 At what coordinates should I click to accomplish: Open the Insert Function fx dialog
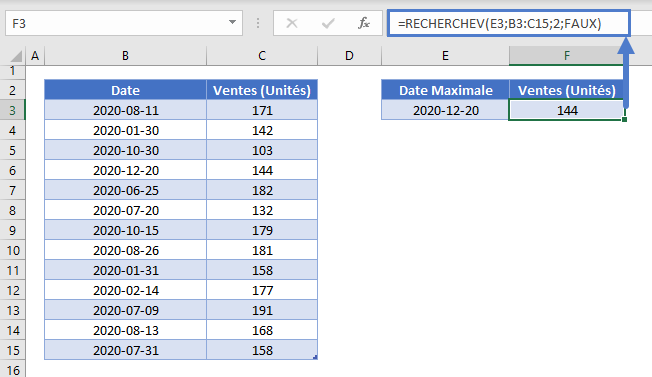364,23
